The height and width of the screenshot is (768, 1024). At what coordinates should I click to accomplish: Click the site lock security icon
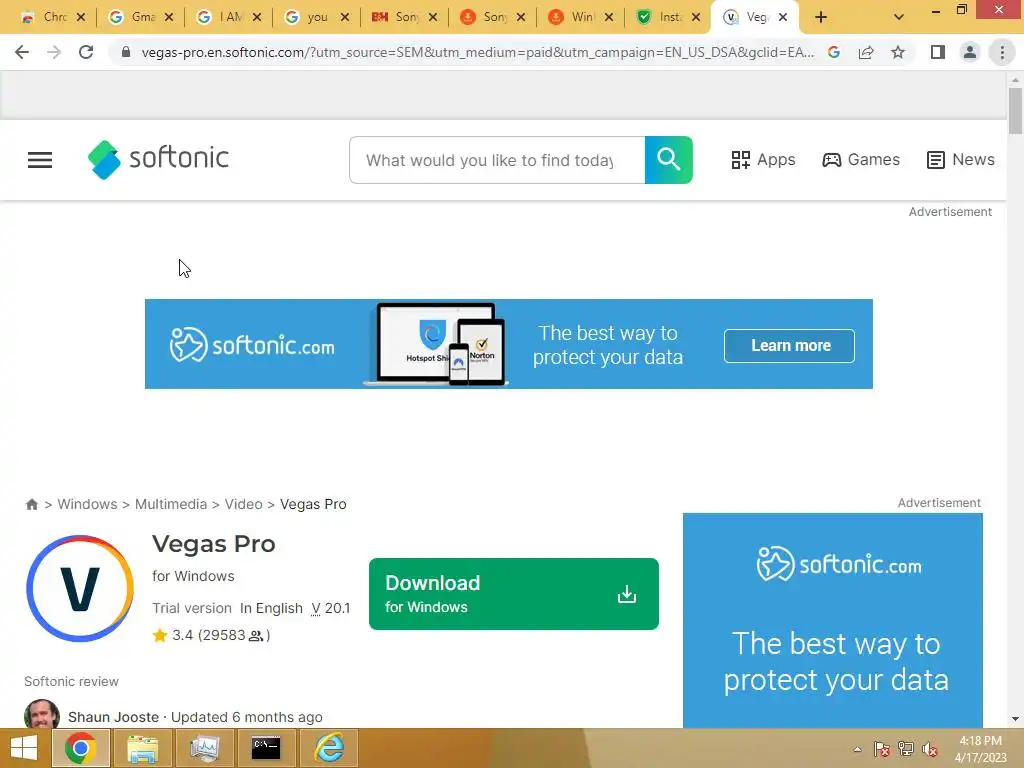pos(125,52)
